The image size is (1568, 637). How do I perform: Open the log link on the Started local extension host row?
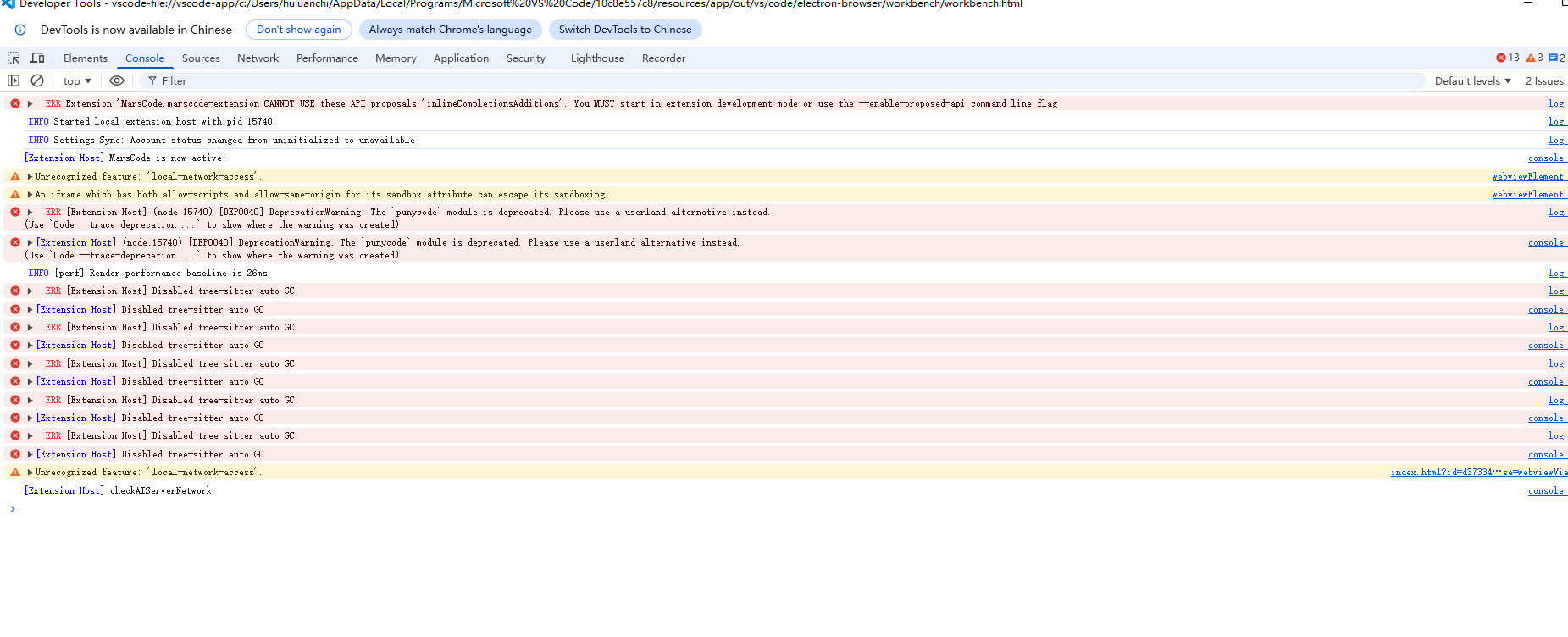pyautogui.click(x=1557, y=121)
